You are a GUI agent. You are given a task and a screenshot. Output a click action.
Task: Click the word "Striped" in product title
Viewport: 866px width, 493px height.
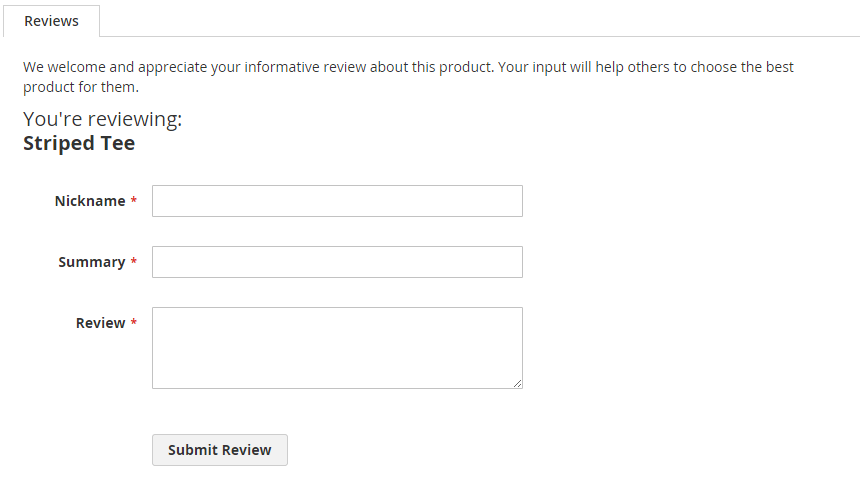click(59, 143)
